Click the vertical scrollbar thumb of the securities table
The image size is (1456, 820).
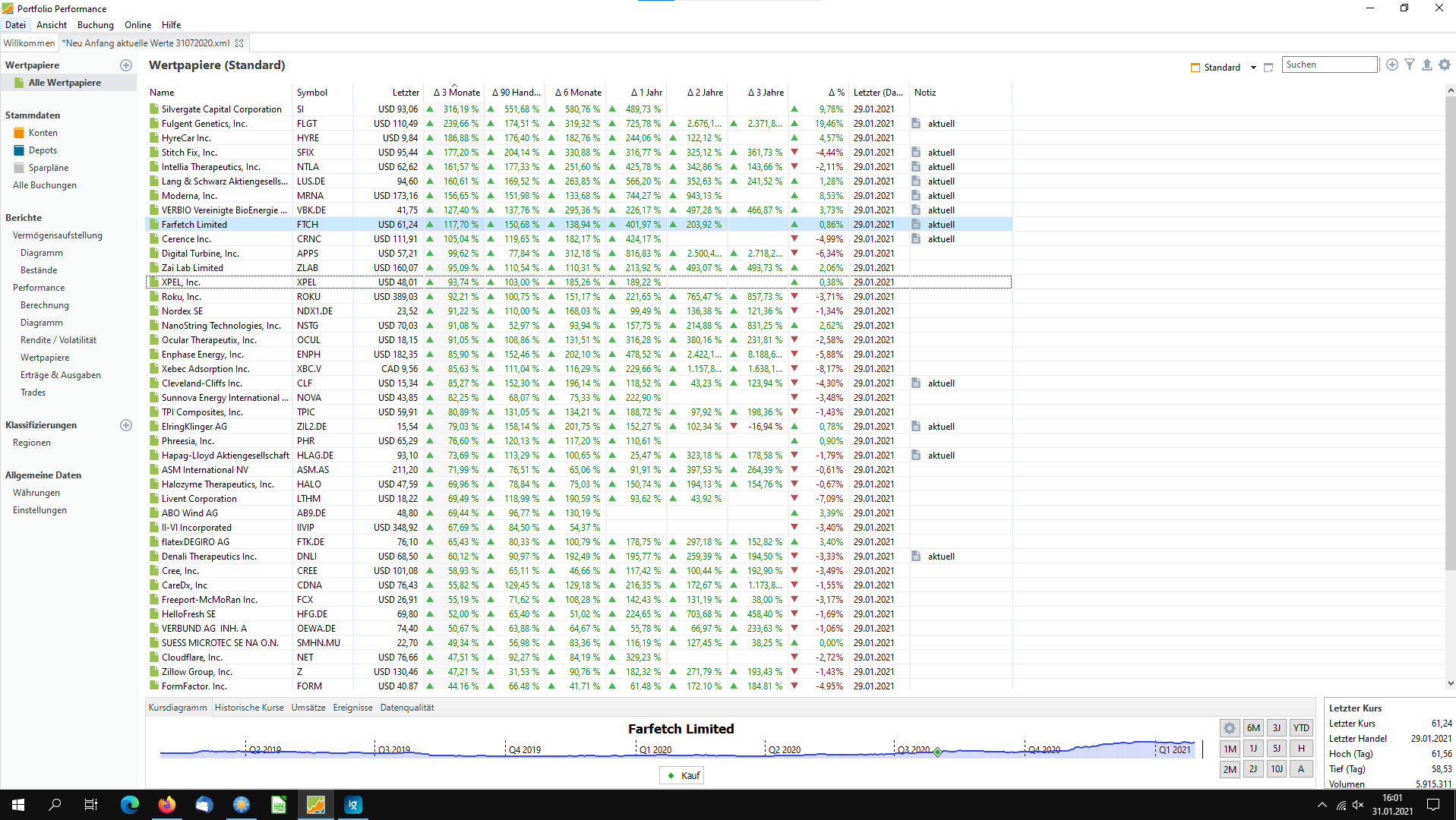click(x=1450, y=334)
